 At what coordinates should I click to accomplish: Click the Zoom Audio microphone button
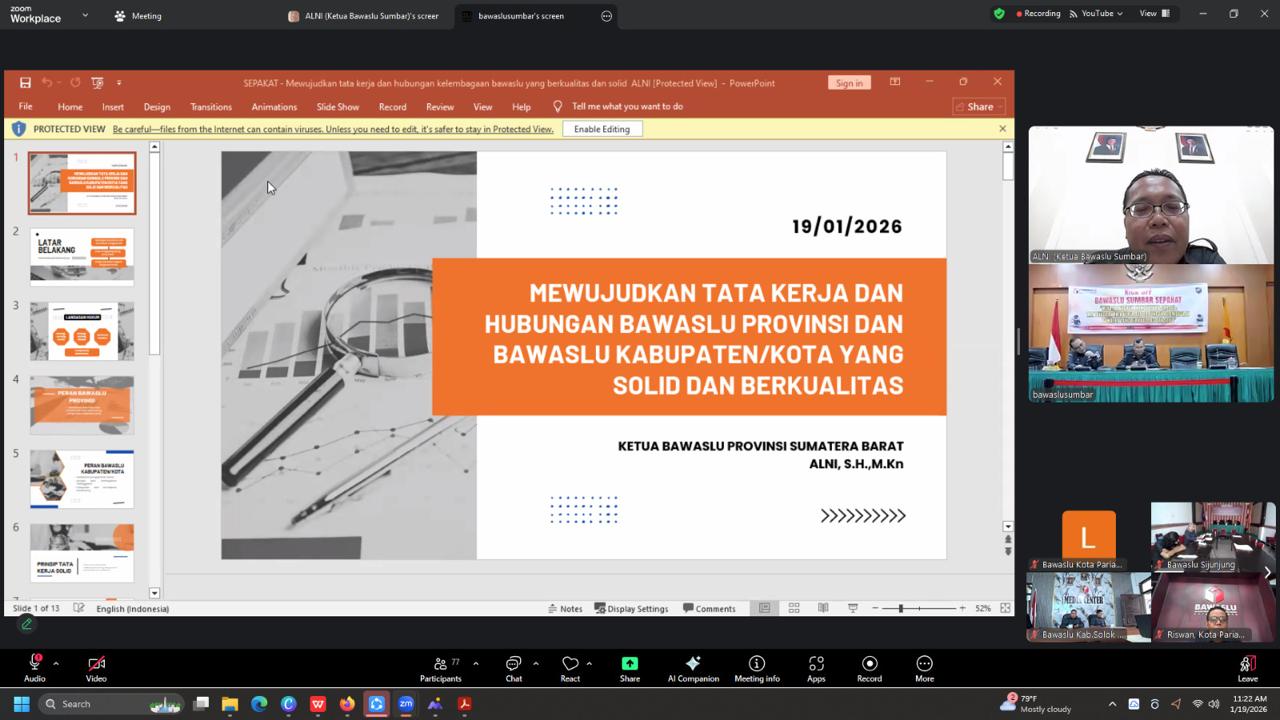pyautogui.click(x=35, y=668)
